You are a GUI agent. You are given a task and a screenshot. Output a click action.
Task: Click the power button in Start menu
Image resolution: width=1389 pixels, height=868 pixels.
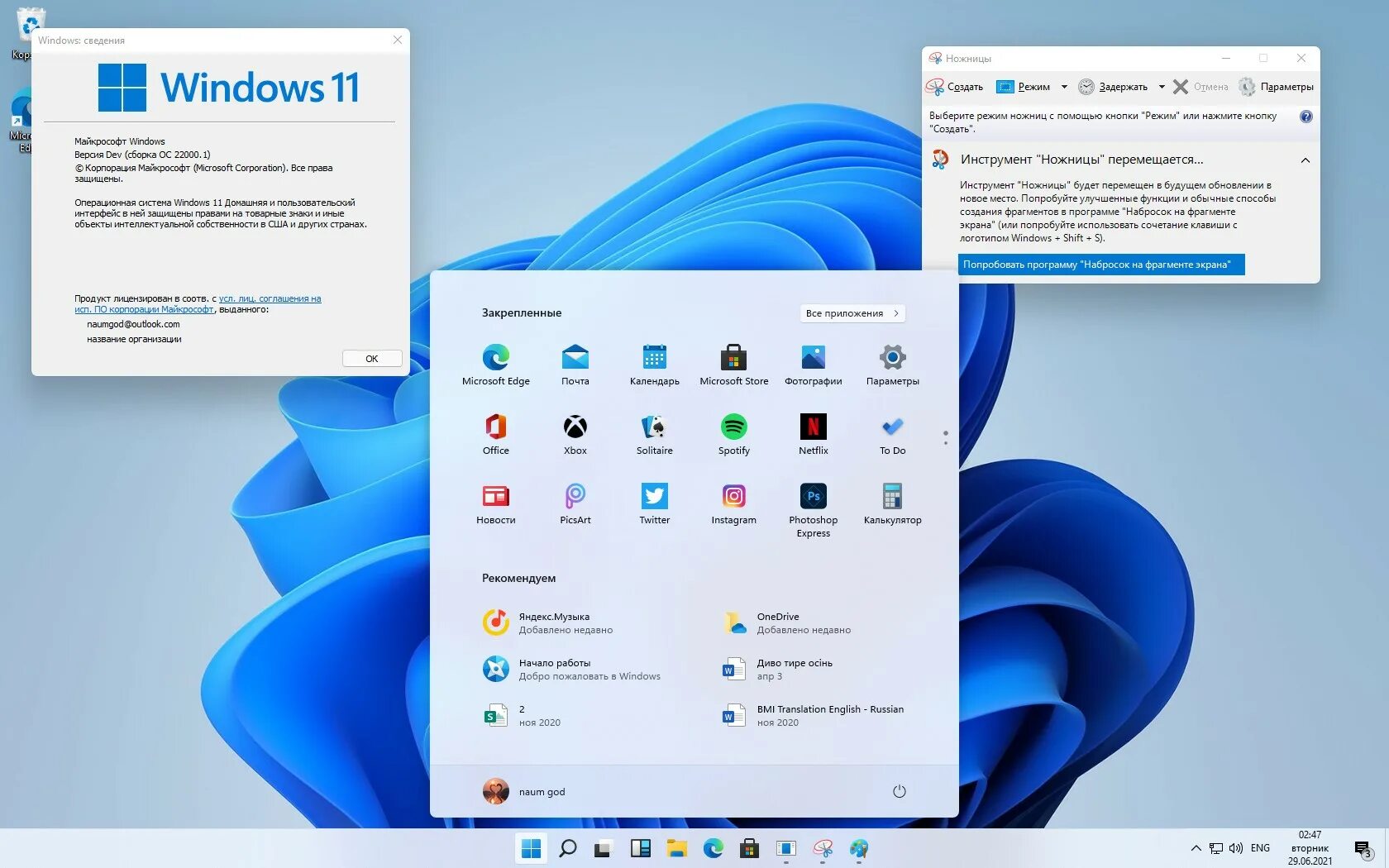[899, 791]
